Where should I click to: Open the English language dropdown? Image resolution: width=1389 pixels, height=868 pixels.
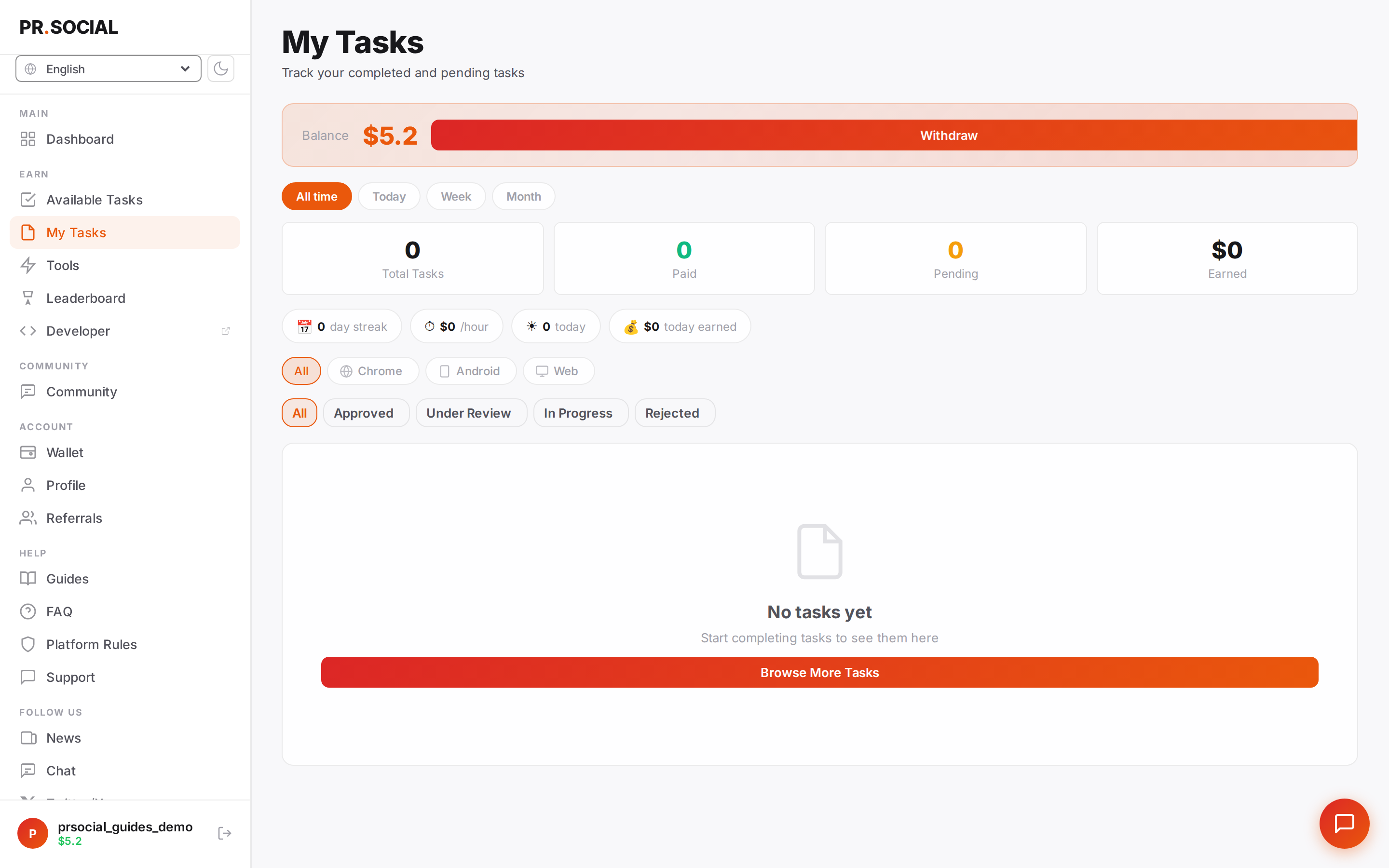pyautogui.click(x=109, y=69)
